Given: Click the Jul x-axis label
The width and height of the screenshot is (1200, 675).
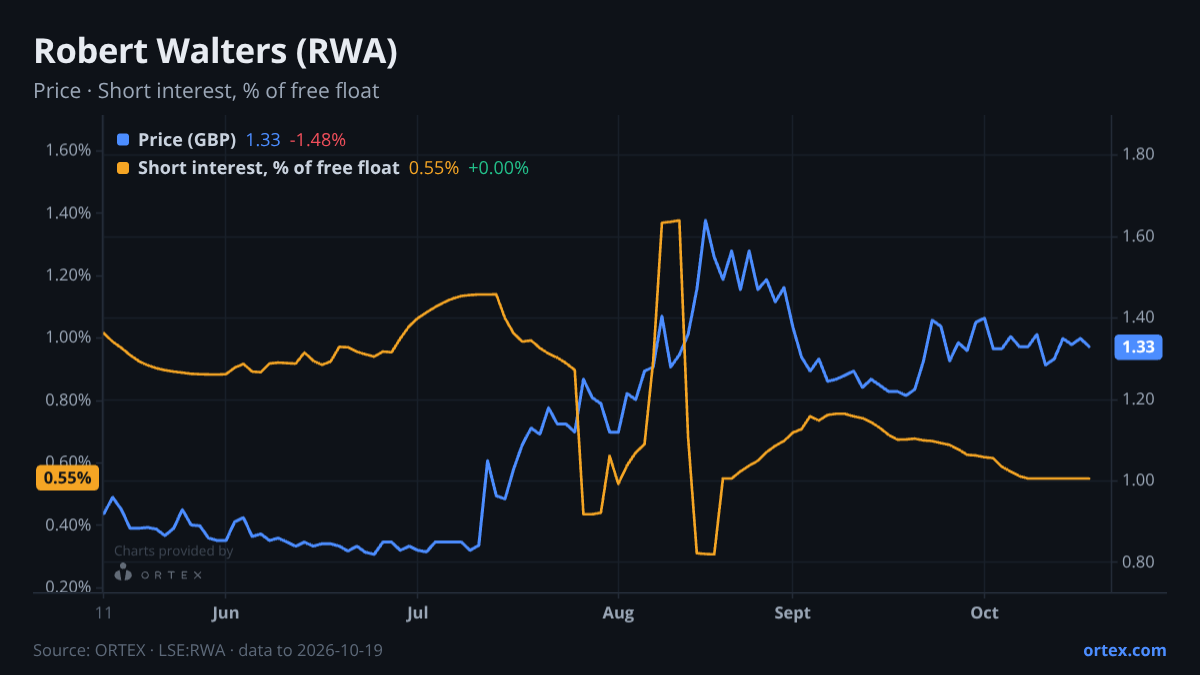Looking at the screenshot, I should [x=418, y=612].
